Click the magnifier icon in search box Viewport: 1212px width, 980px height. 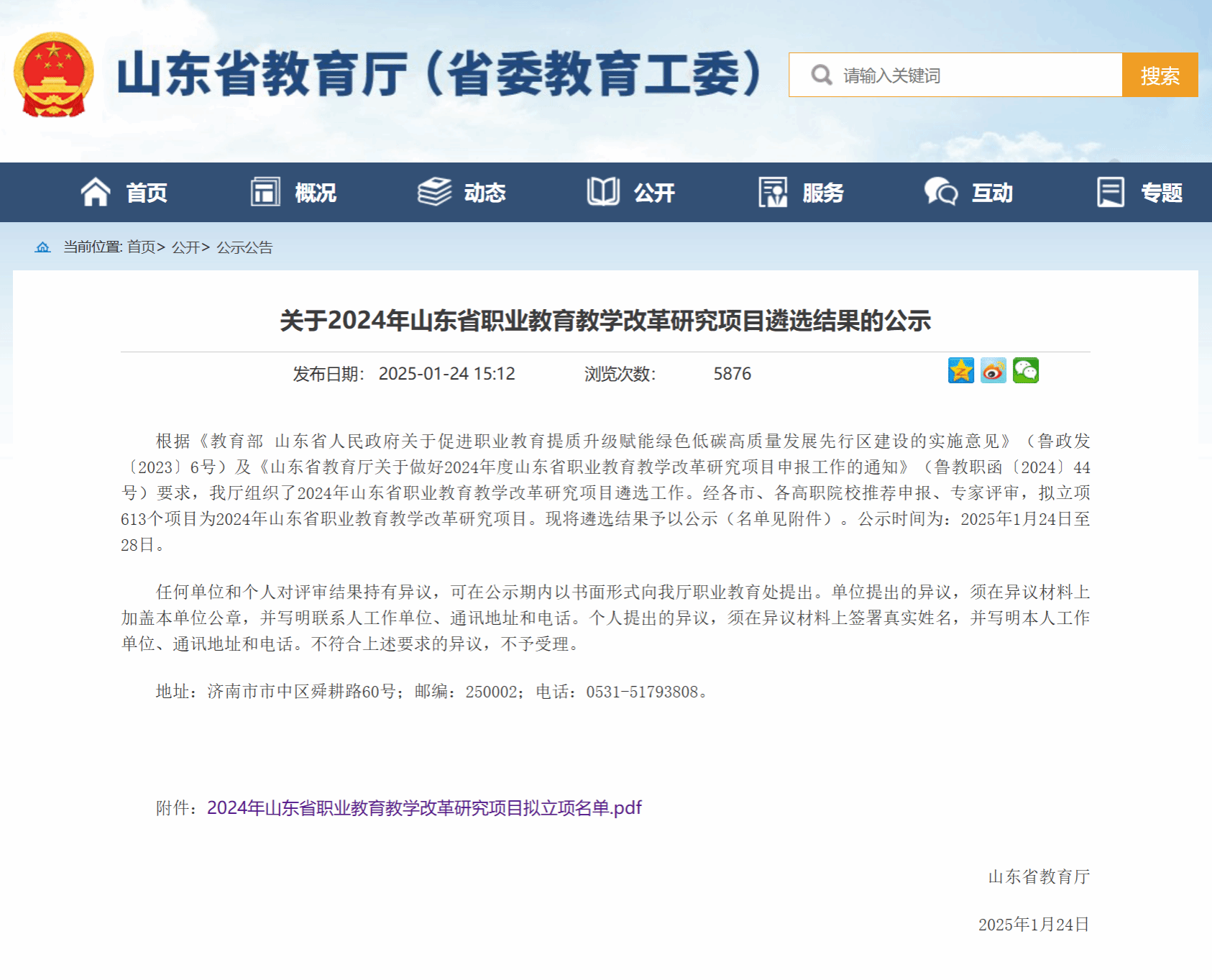click(x=821, y=75)
